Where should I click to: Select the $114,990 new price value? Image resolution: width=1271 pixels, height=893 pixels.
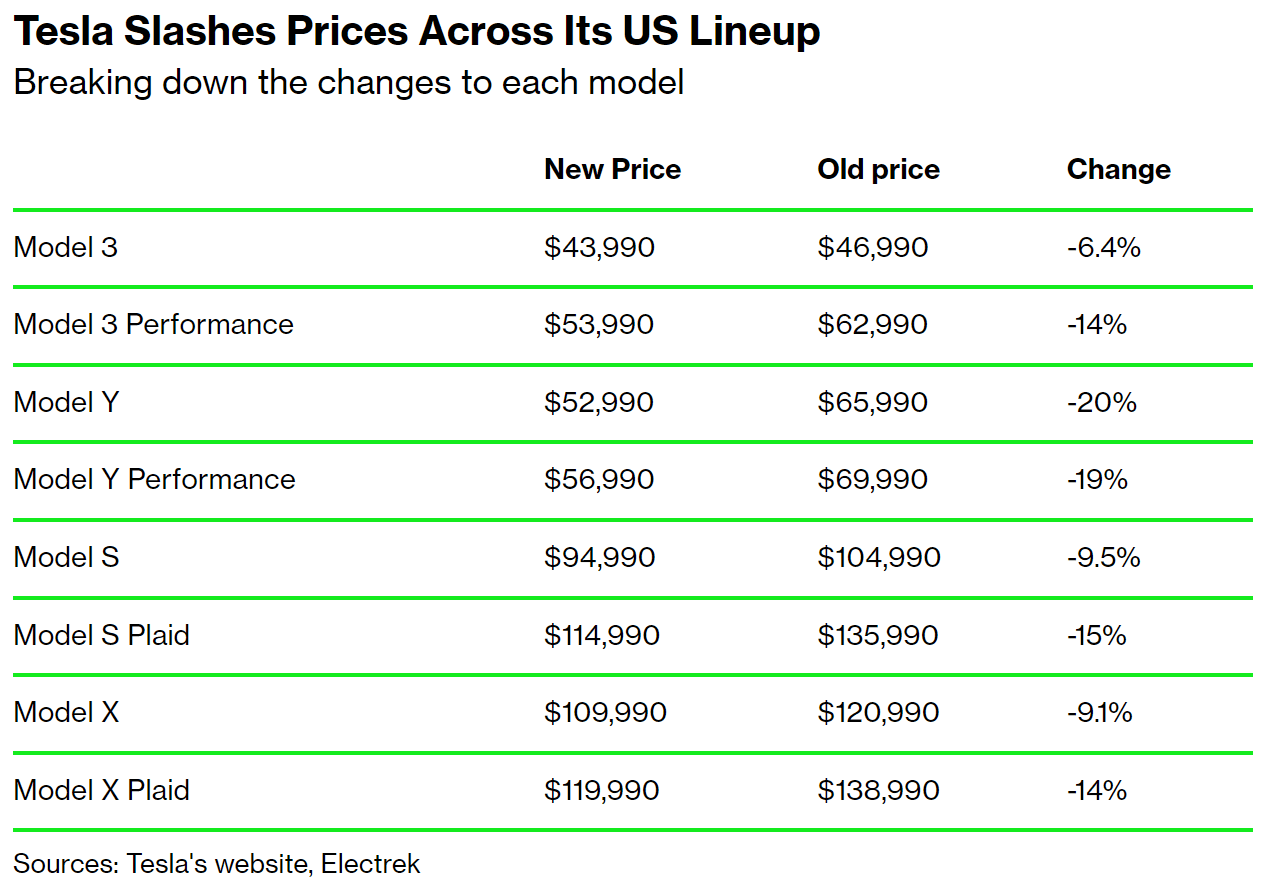[602, 635]
